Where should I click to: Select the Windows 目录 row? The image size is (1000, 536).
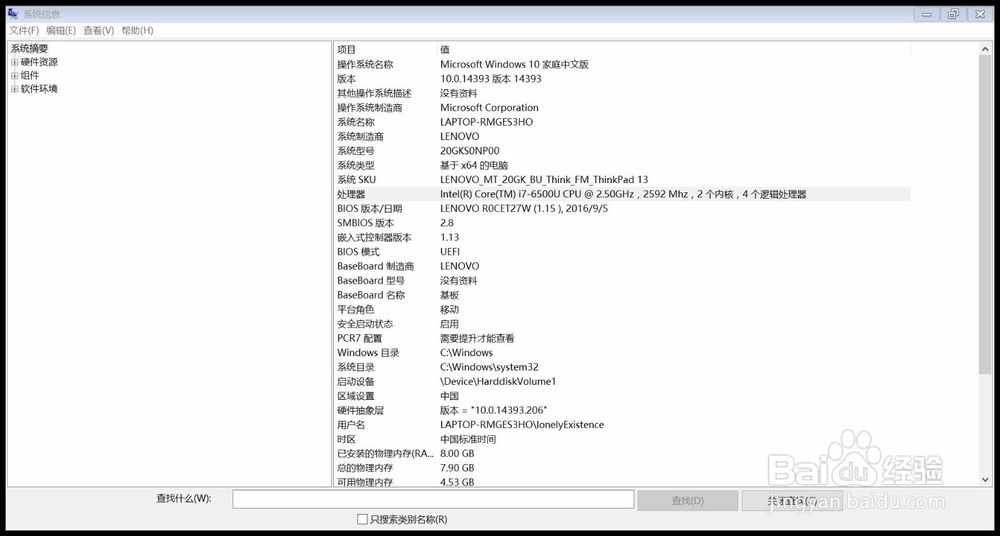click(622, 352)
